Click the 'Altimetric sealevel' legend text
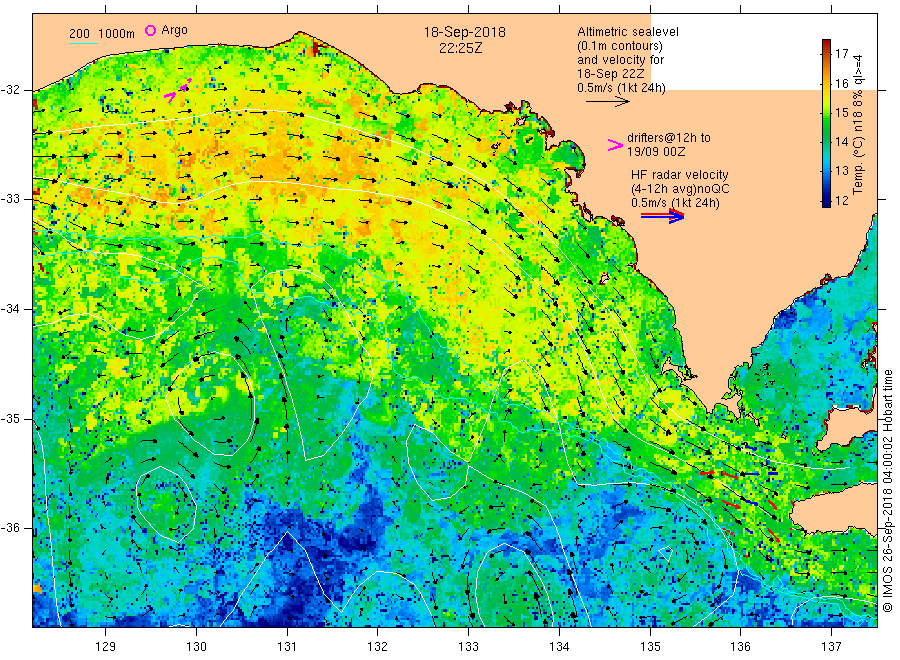900x660 pixels. [x=628, y=32]
